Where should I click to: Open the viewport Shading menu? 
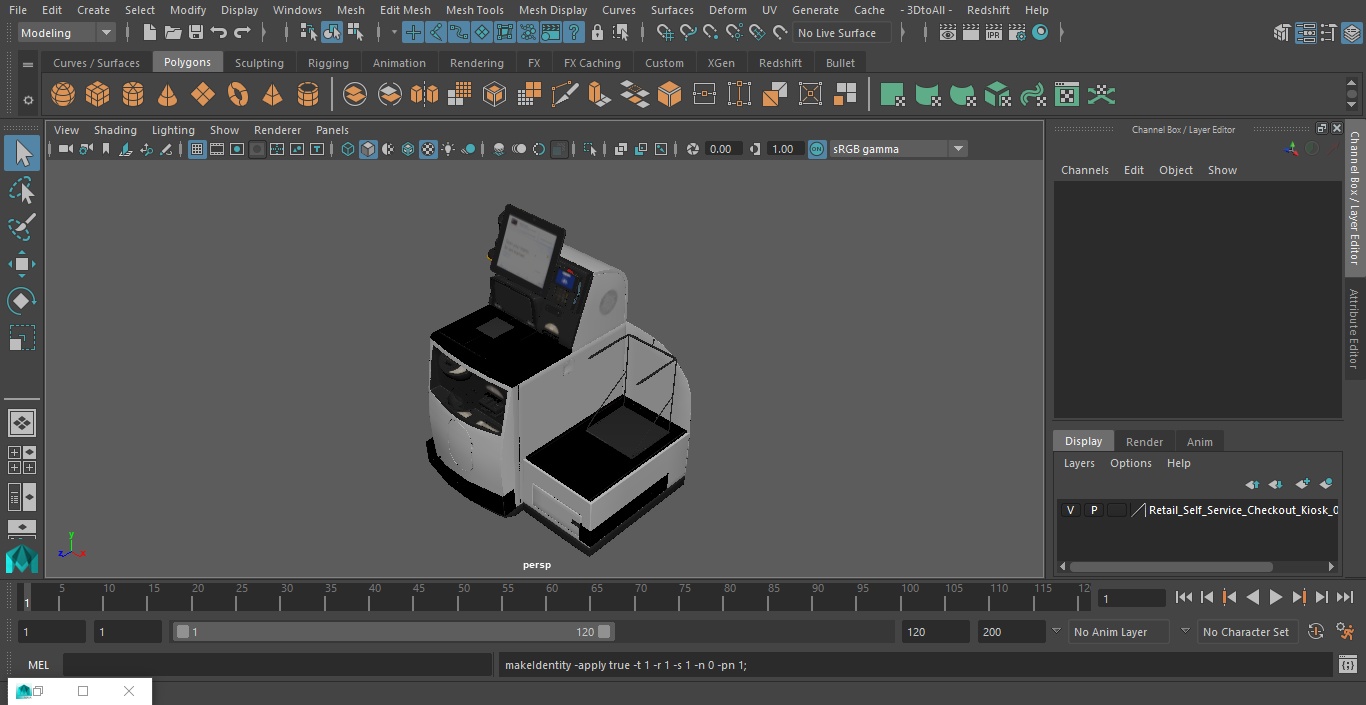coord(115,130)
